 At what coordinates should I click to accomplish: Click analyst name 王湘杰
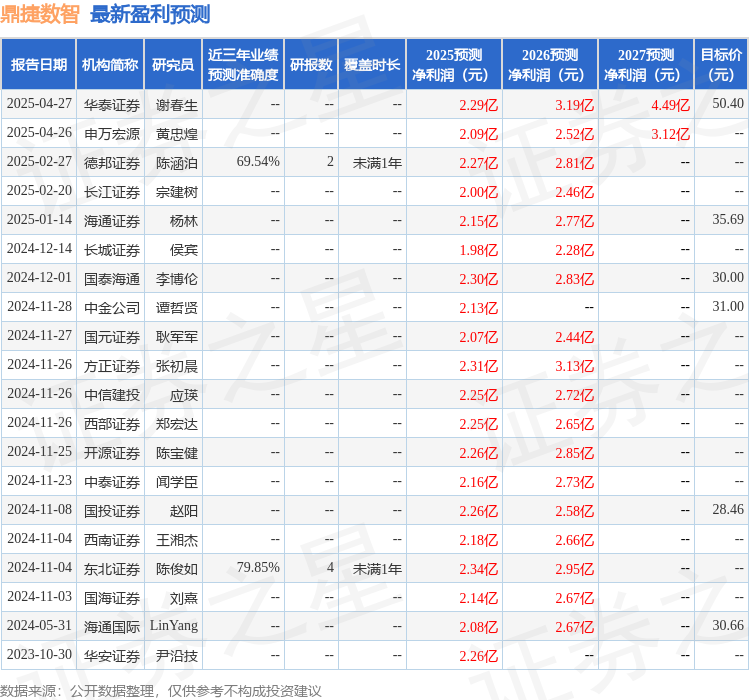177,540
